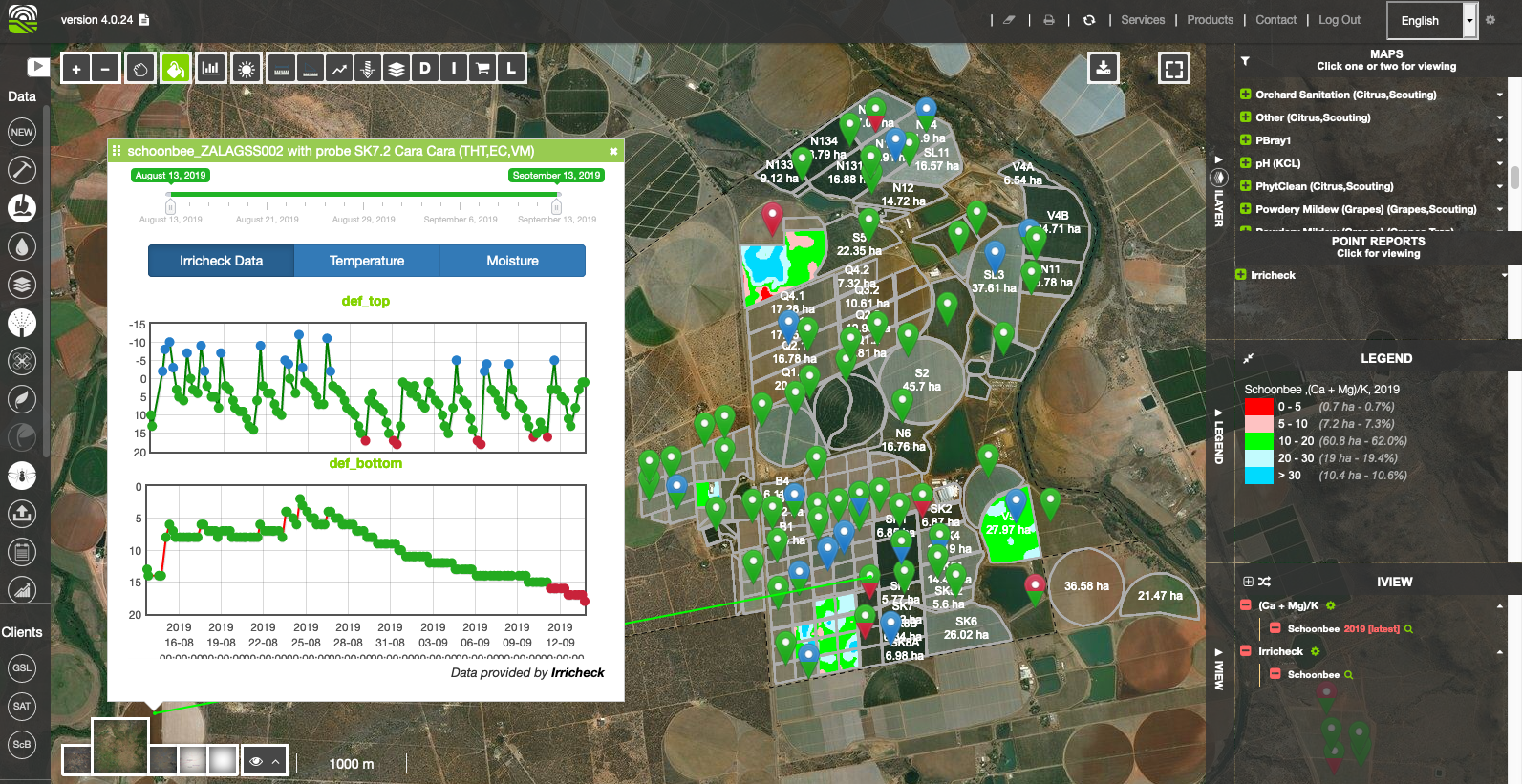The width and height of the screenshot is (1522, 784).
Task: Click the map download button
Action: click(x=1104, y=68)
